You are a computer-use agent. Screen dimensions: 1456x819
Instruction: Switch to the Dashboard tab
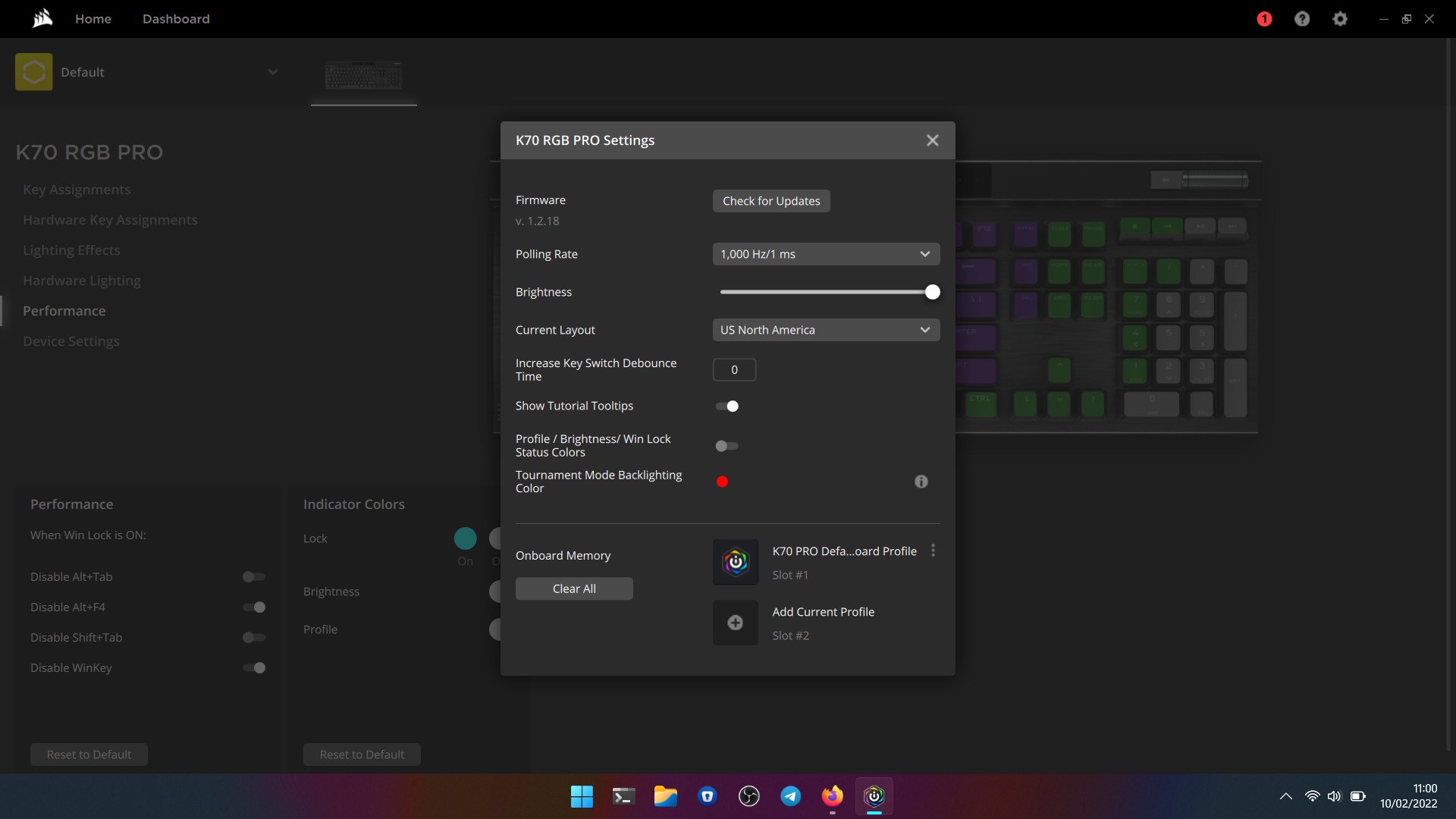[176, 19]
